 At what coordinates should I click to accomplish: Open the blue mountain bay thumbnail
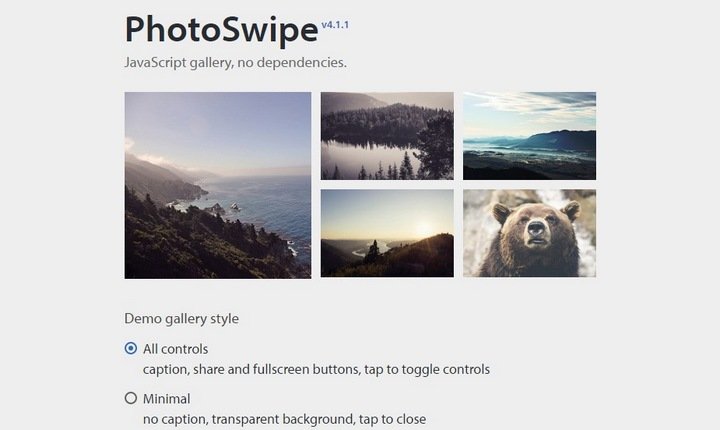(x=529, y=136)
